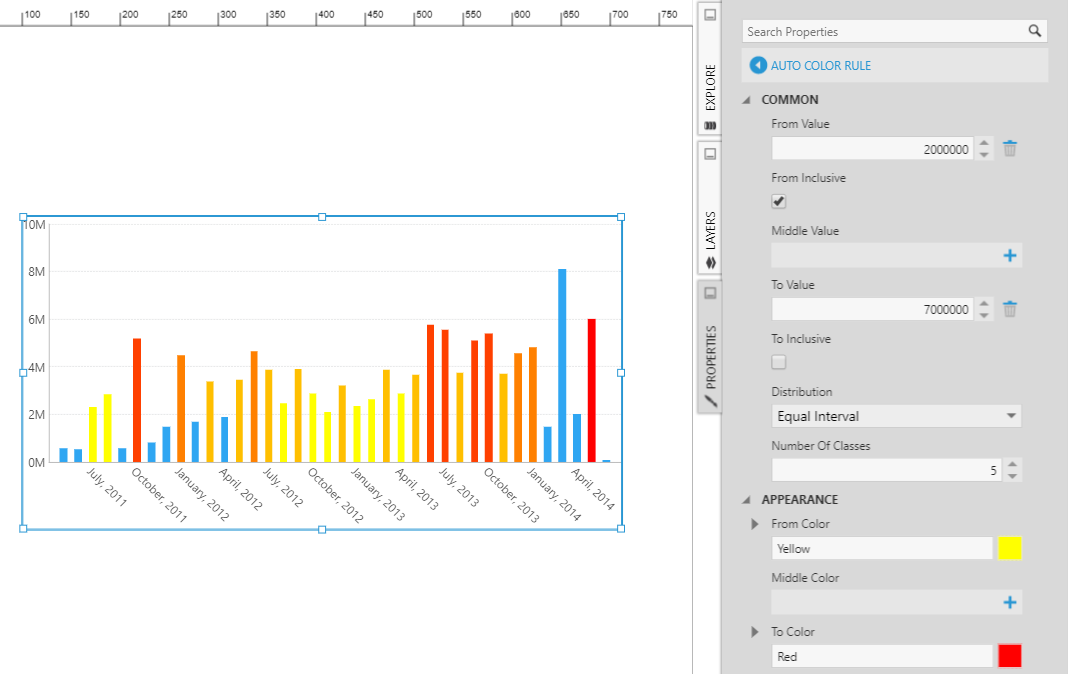
Task: Add a Middle Color with plus icon
Action: click(1009, 602)
